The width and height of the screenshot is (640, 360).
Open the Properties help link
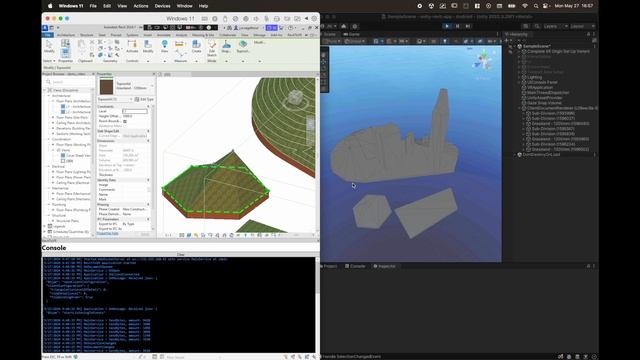point(108,234)
